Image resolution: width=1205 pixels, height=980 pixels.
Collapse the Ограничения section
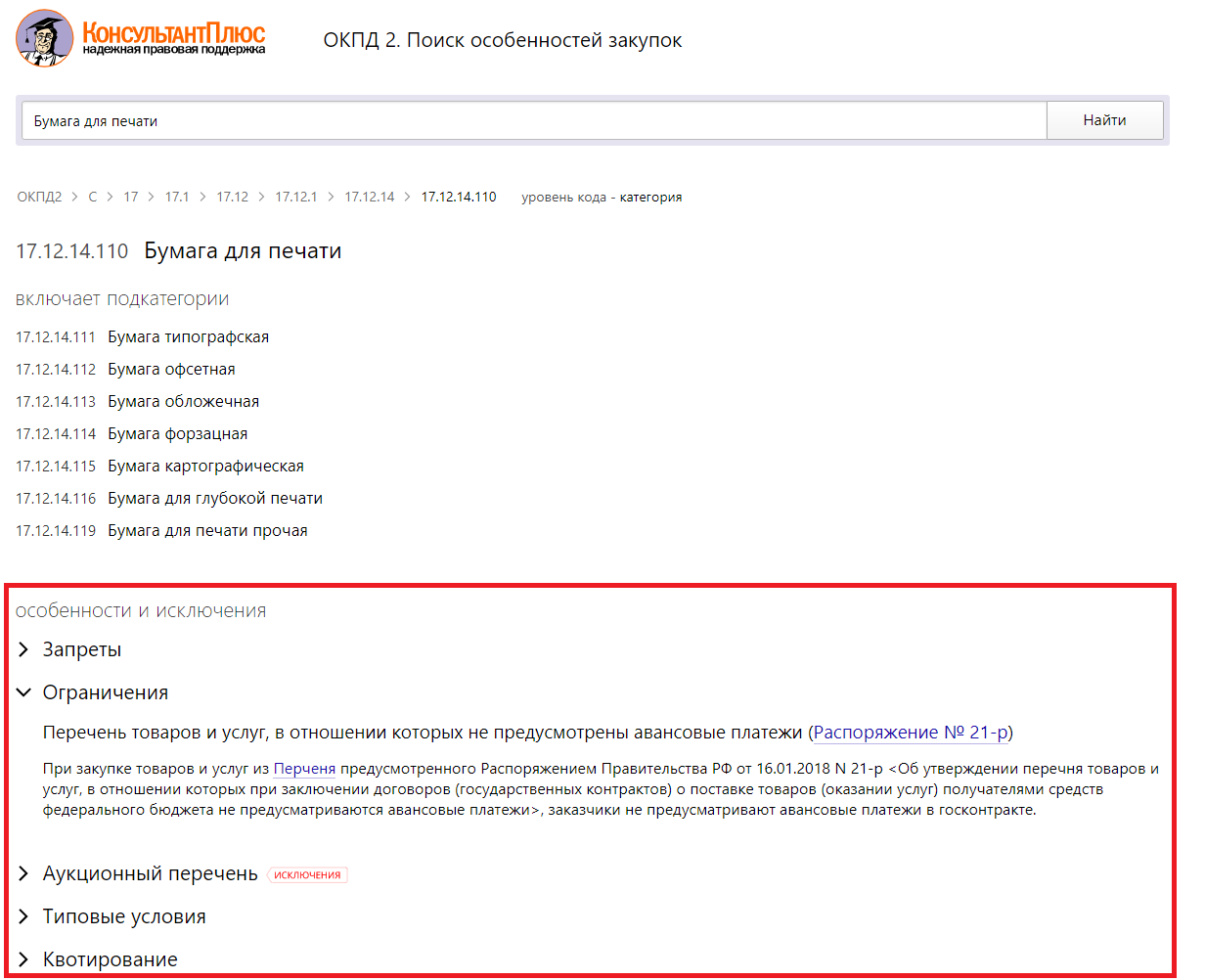[x=105, y=693]
